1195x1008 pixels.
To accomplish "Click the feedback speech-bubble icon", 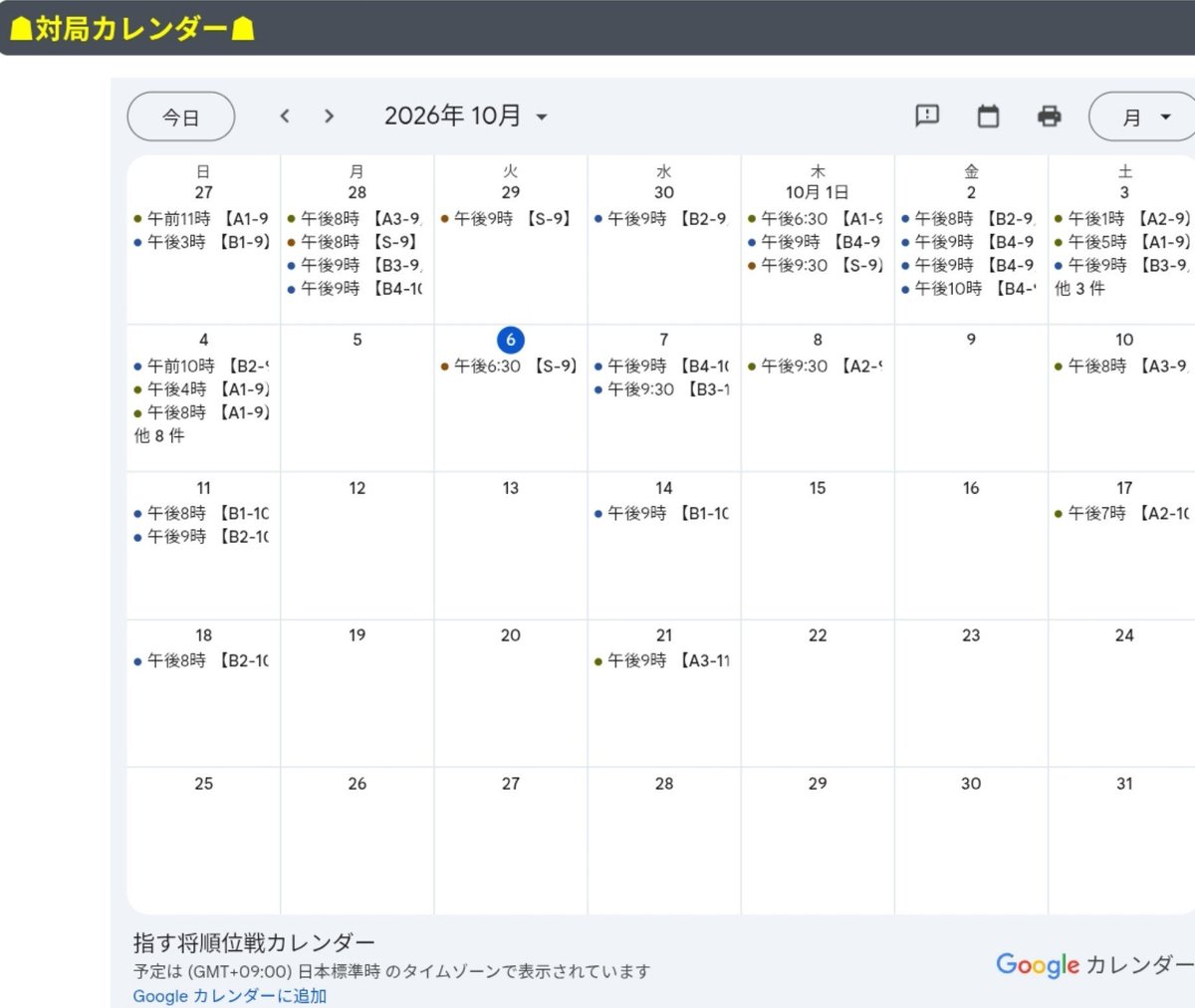I will click(927, 117).
